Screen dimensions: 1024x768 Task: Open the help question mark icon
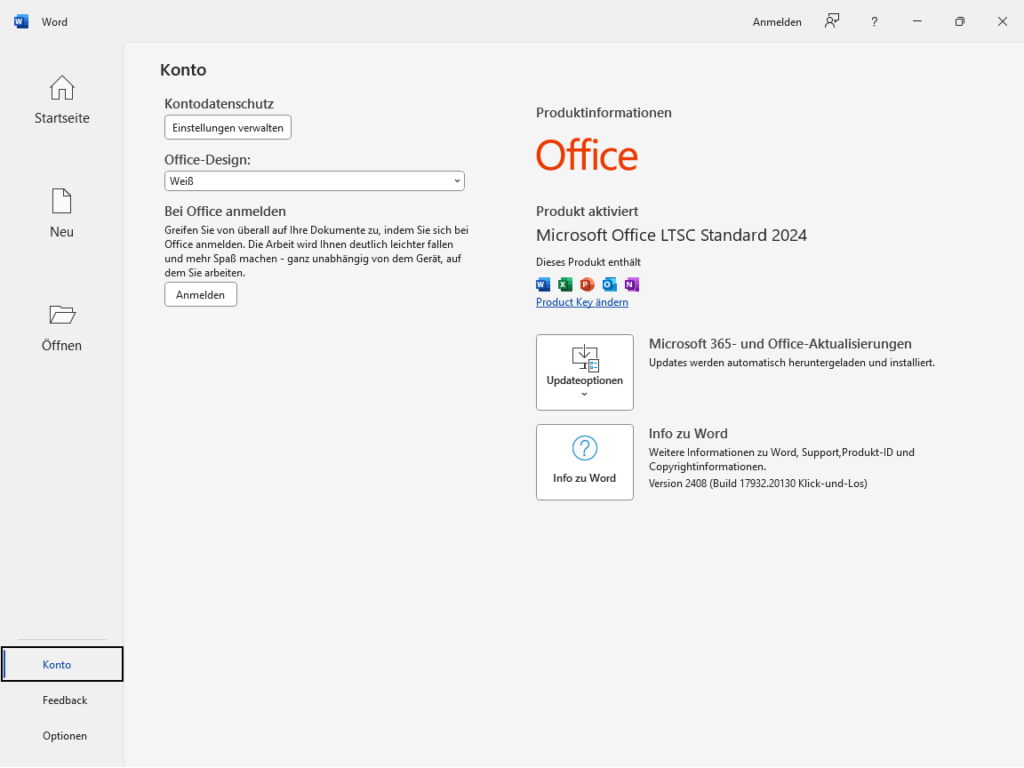874,22
